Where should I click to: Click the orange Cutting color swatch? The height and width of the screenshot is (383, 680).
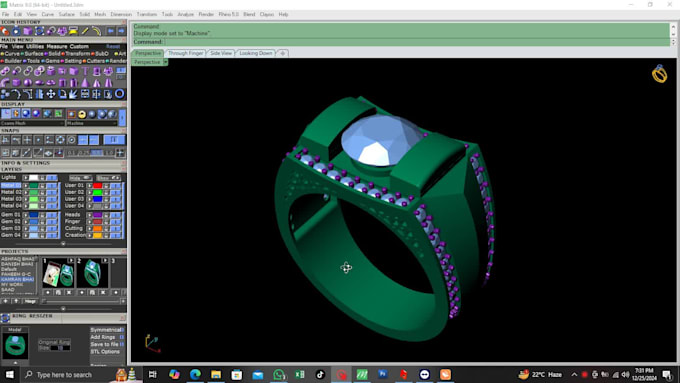coord(97,228)
